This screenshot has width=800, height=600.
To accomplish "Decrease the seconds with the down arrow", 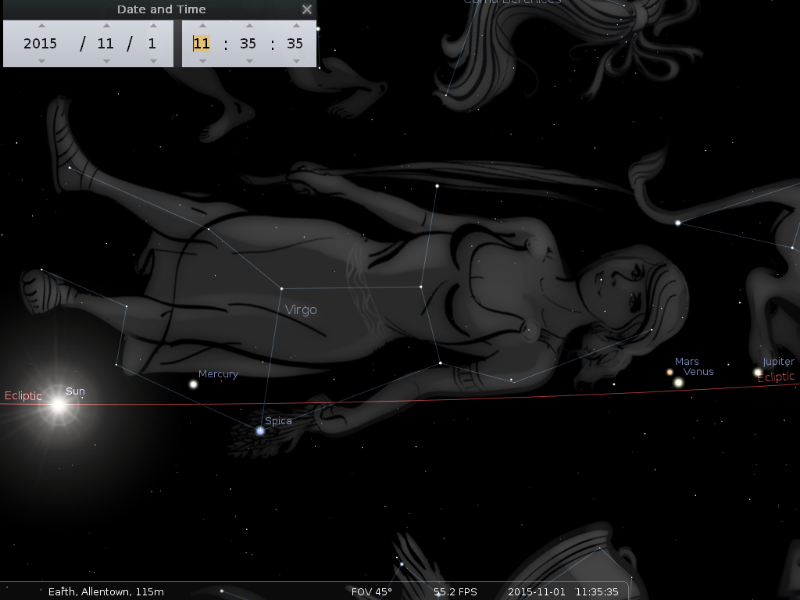I will [295, 61].
